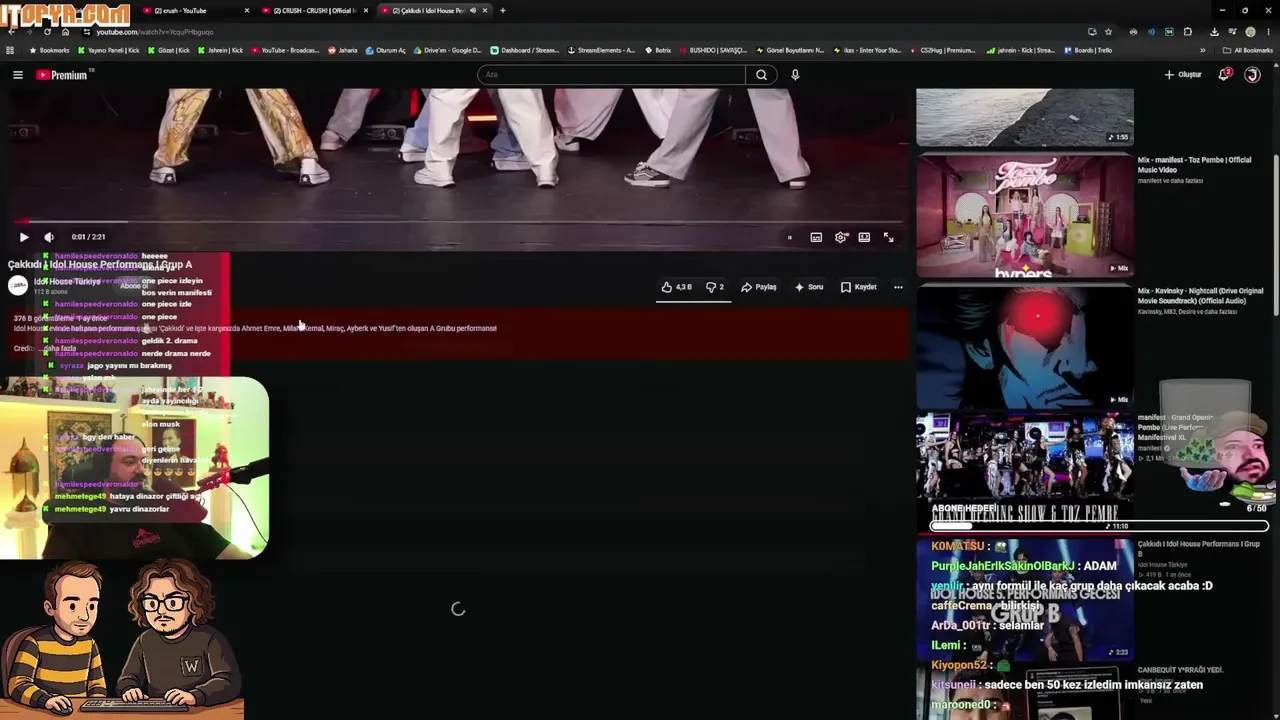The height and width of the screenshot is (720, 1280).
Task: Enter fullscreen on the video player
Action: point(888,237)
